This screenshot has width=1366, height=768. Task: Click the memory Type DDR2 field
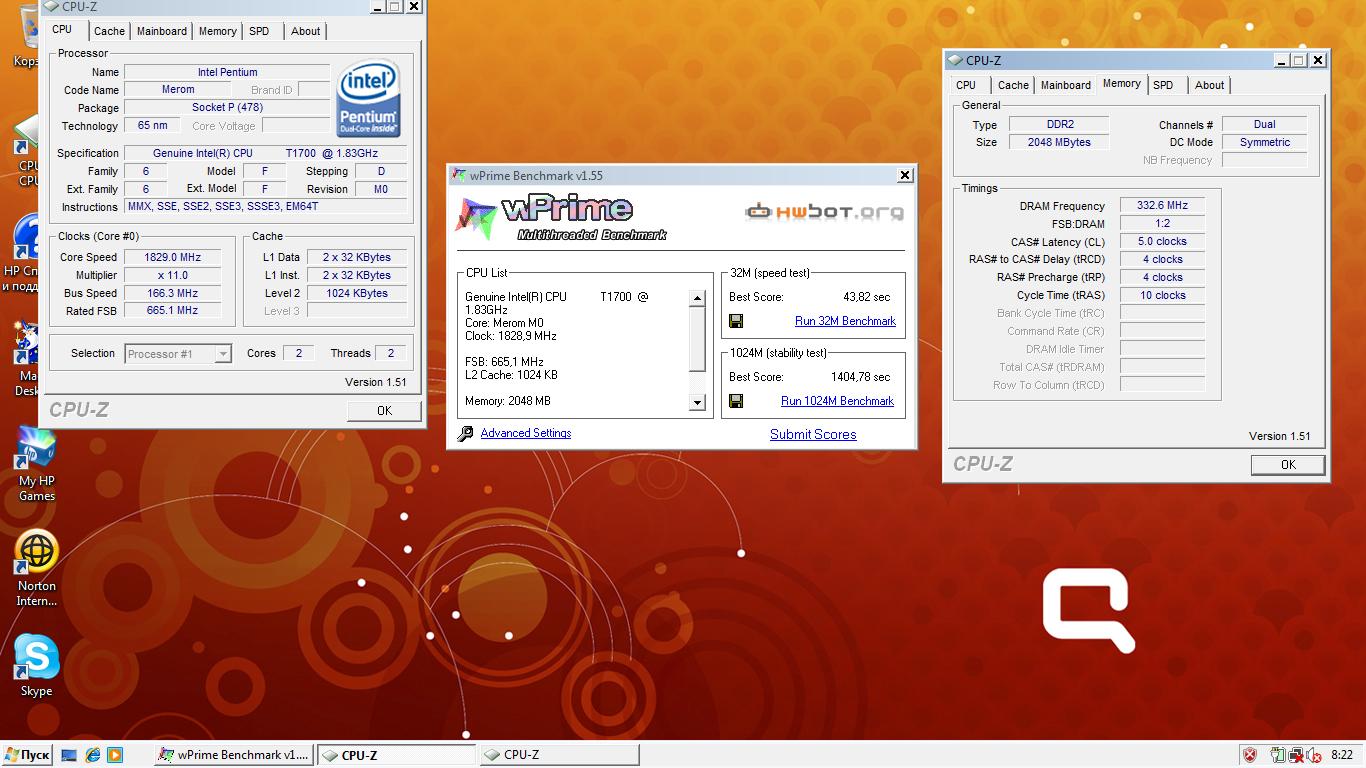click(x=1059, y=124)
